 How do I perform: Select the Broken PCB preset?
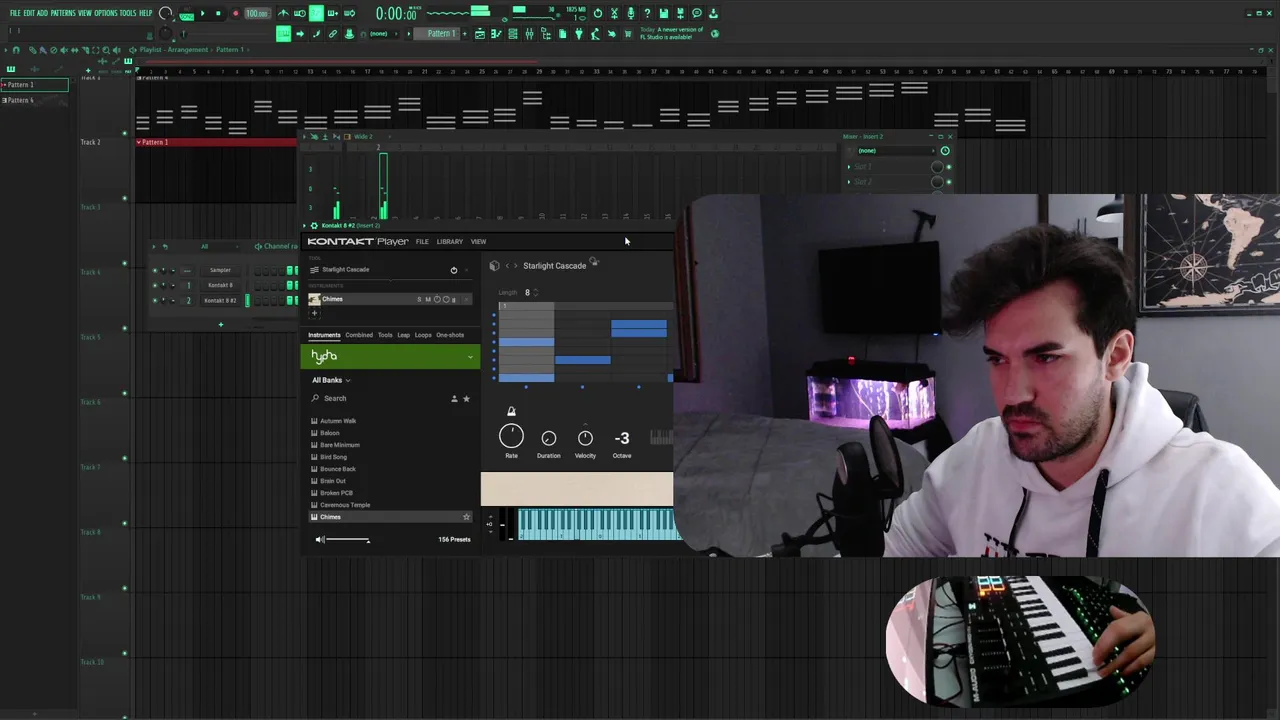point(336,493)
